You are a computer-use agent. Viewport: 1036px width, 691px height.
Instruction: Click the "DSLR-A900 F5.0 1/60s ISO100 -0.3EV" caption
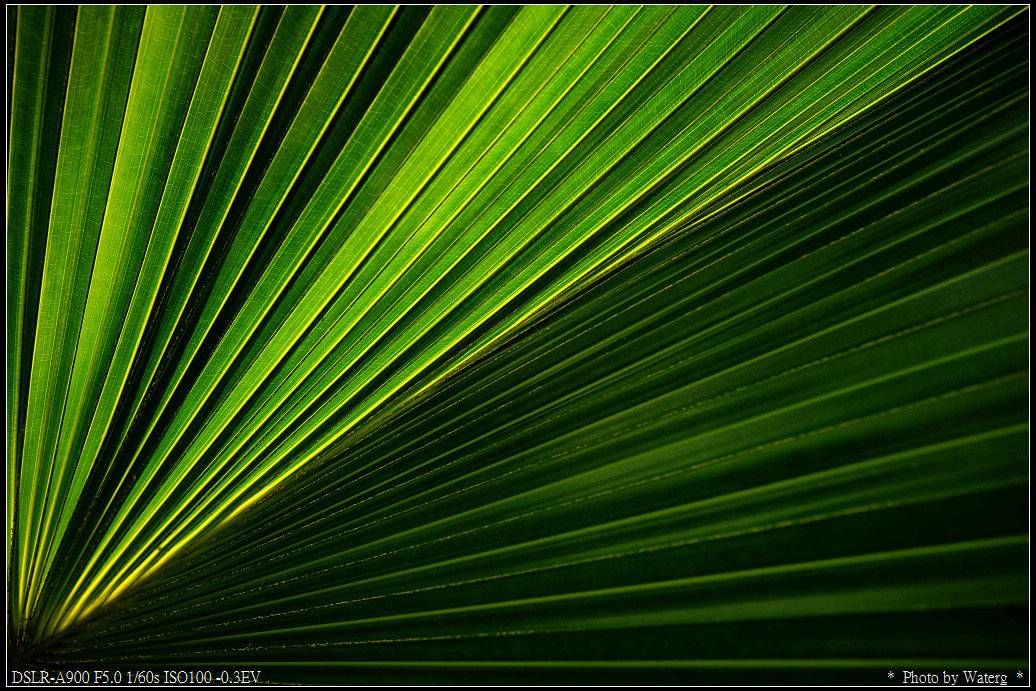[136, 677]
